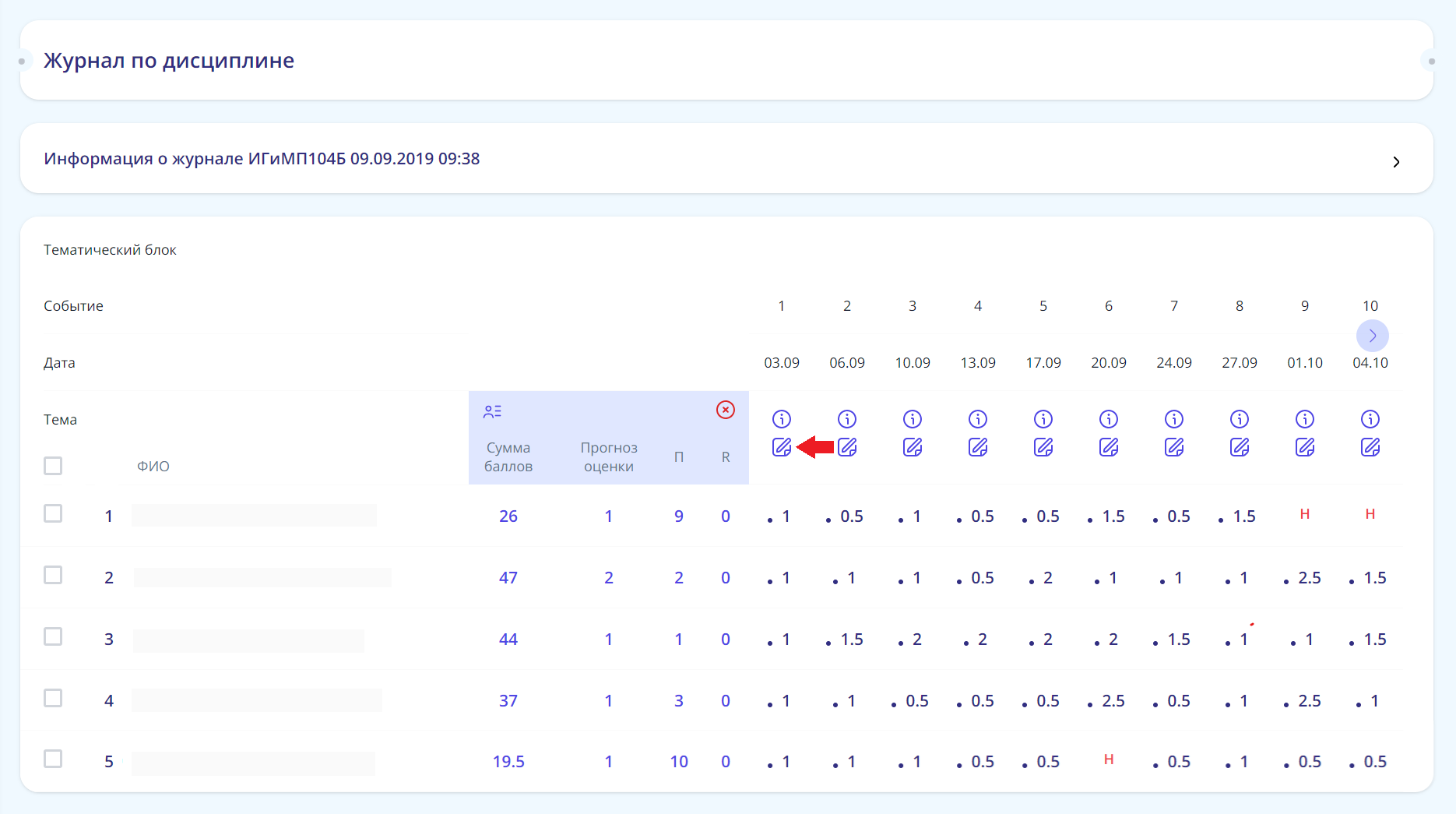Click the edit icon for the 03.09 event
This screenshot has width=1456, height=814.
[782, 447]
